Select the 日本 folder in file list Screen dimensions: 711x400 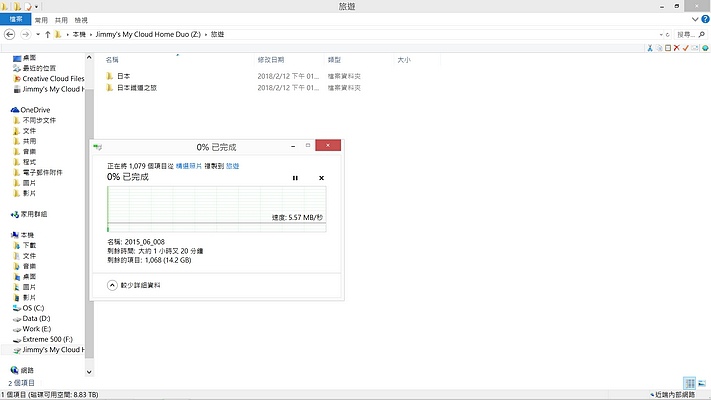[119, 76]
